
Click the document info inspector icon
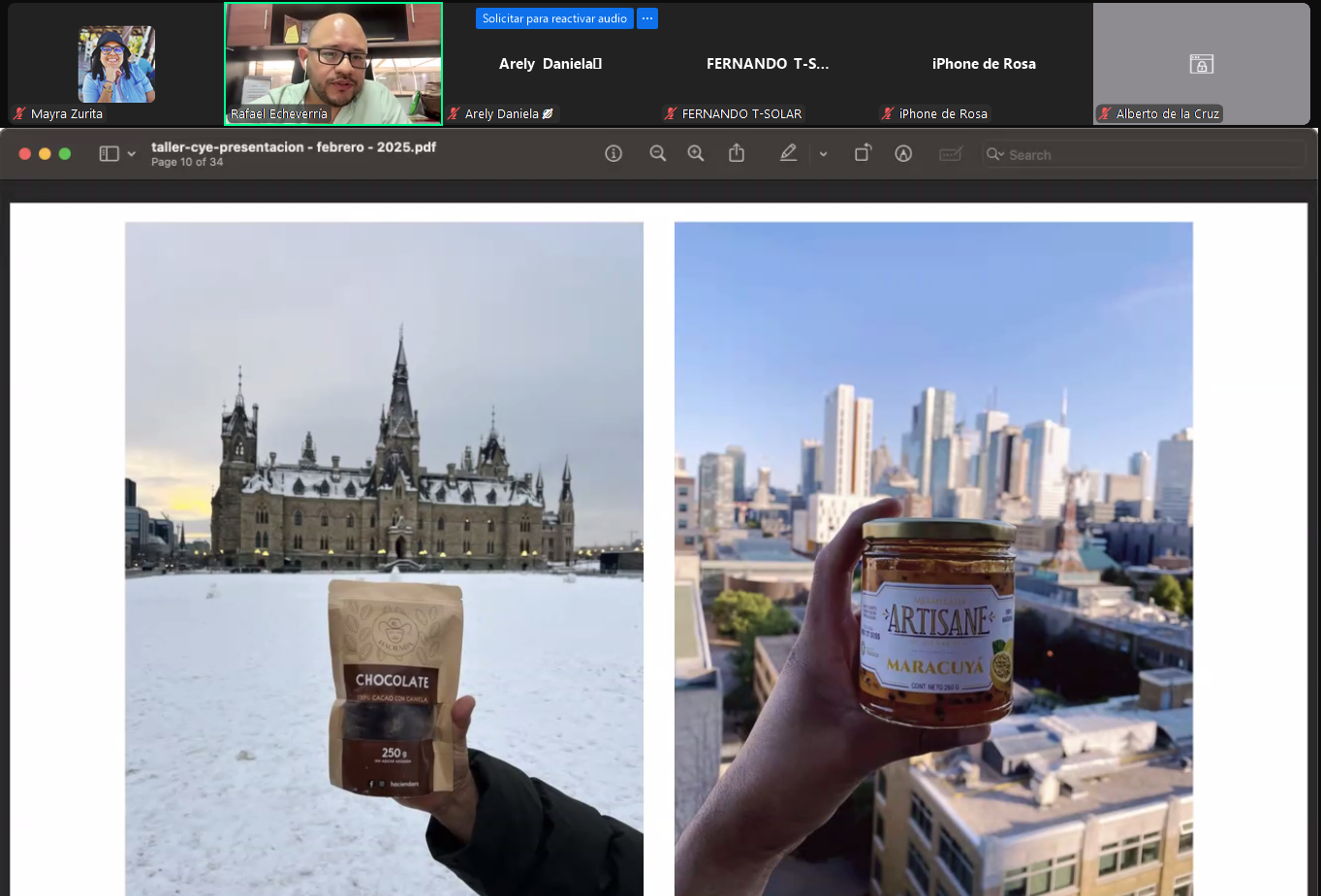click(613, 153)
